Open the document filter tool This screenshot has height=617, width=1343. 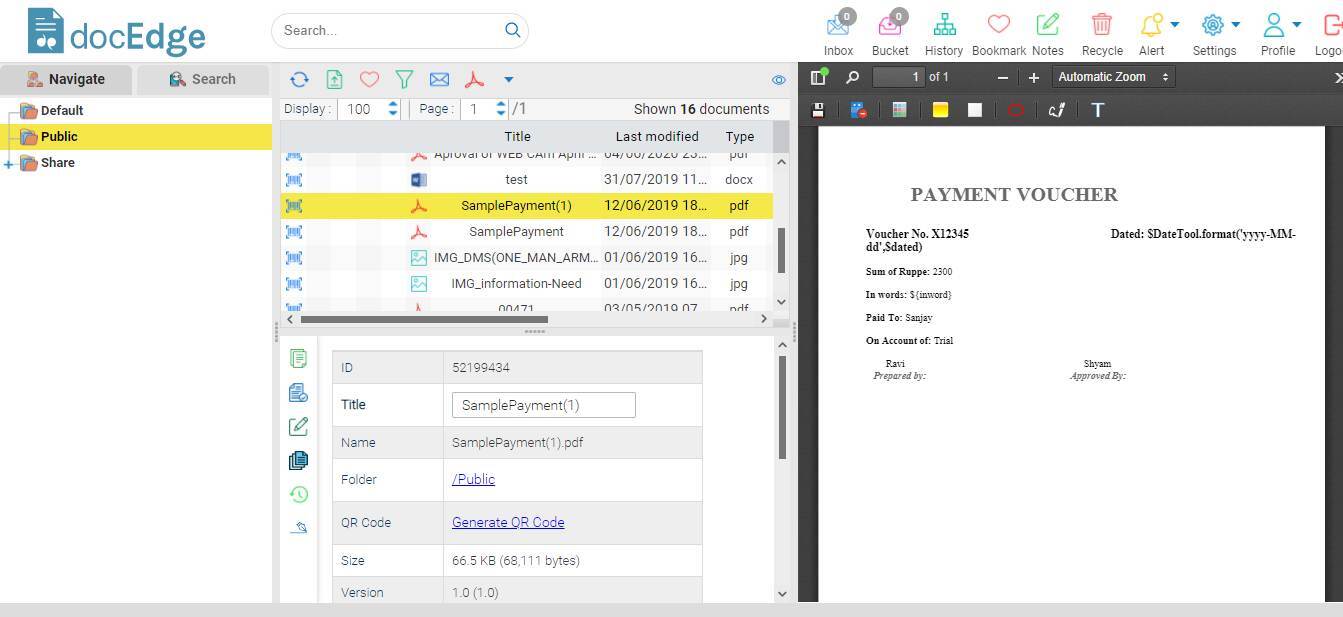[x=404, y=79]
